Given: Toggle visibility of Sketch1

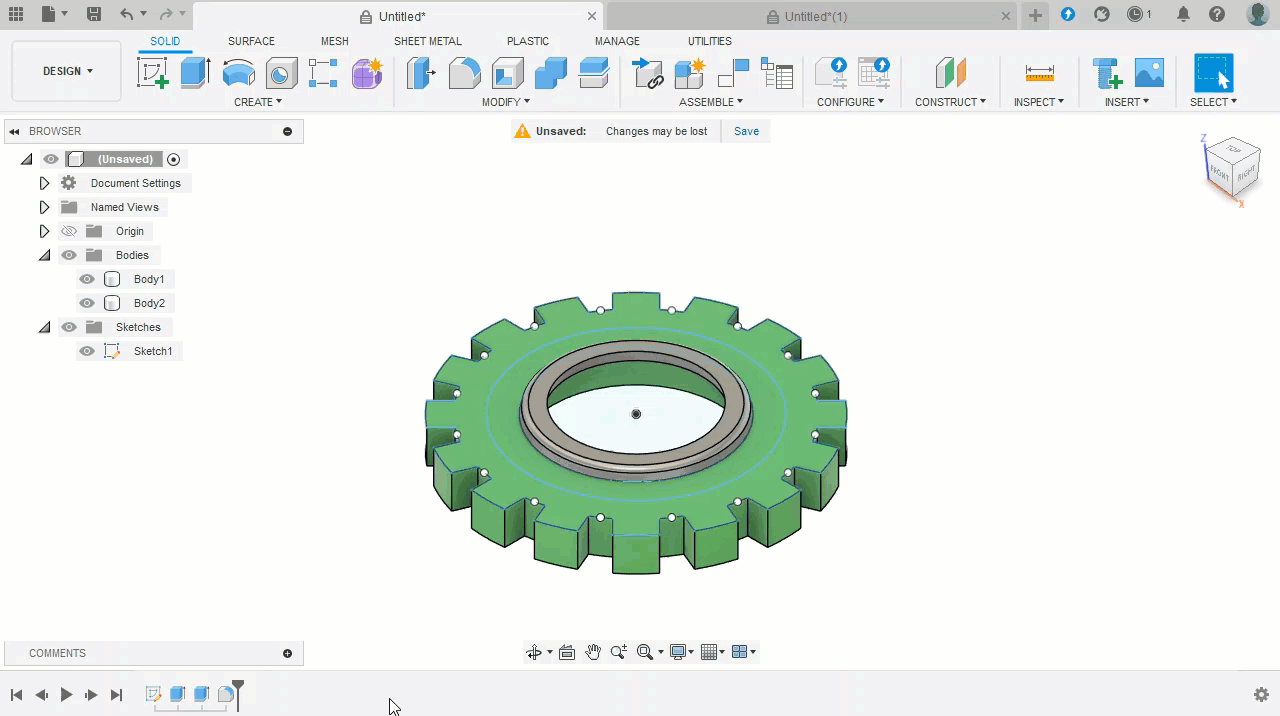Looking at the screenshot, I should pos(87,351).
